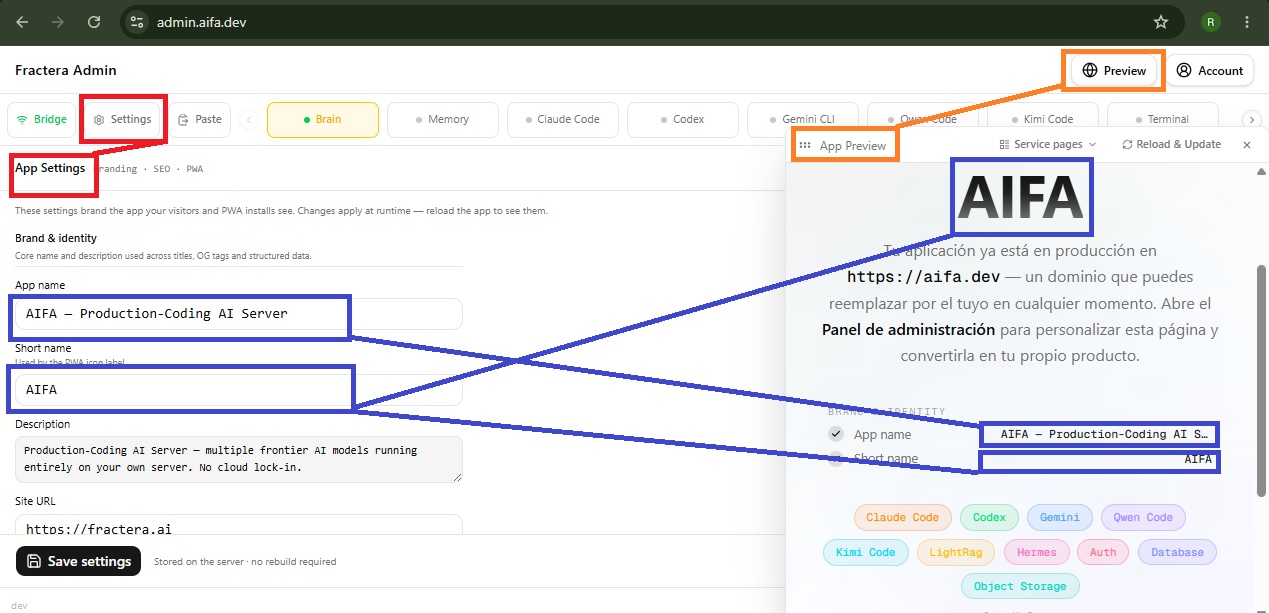Click the App name input field
1269x613 pixels.
click(x=238, y=313)
